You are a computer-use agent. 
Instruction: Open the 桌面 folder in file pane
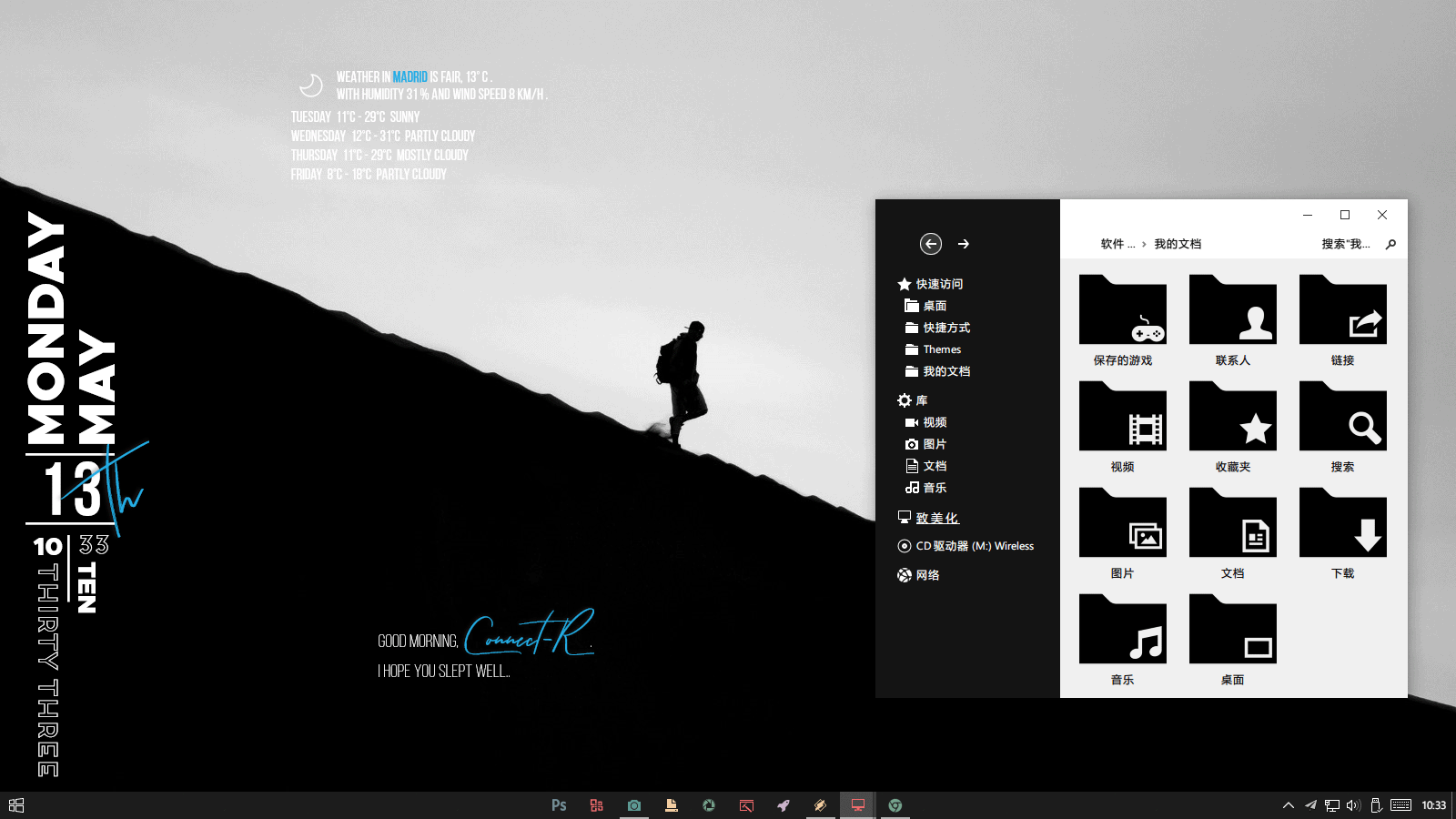click(x=1232, y=639)
